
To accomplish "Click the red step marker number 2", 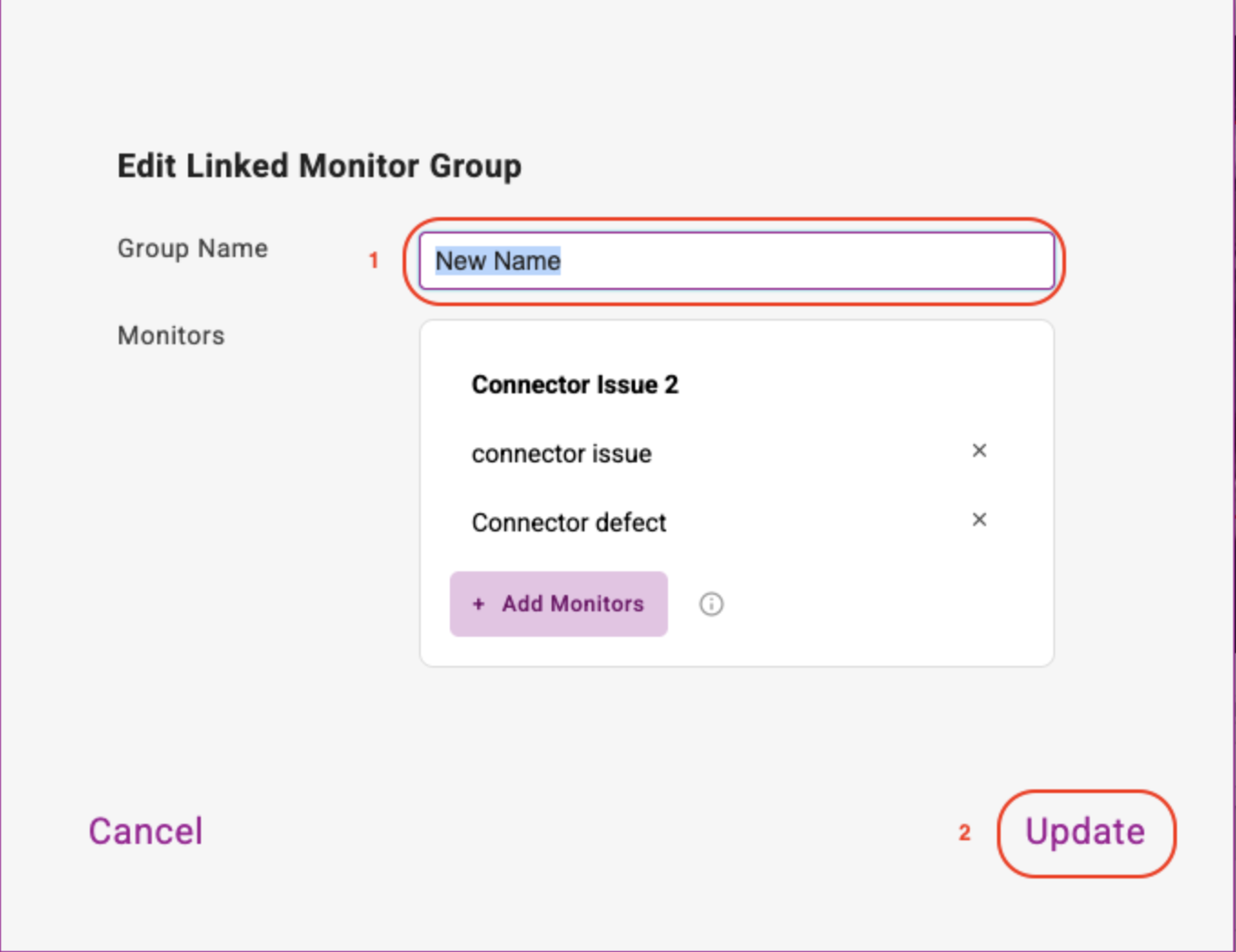I will (x=964, y=832).
